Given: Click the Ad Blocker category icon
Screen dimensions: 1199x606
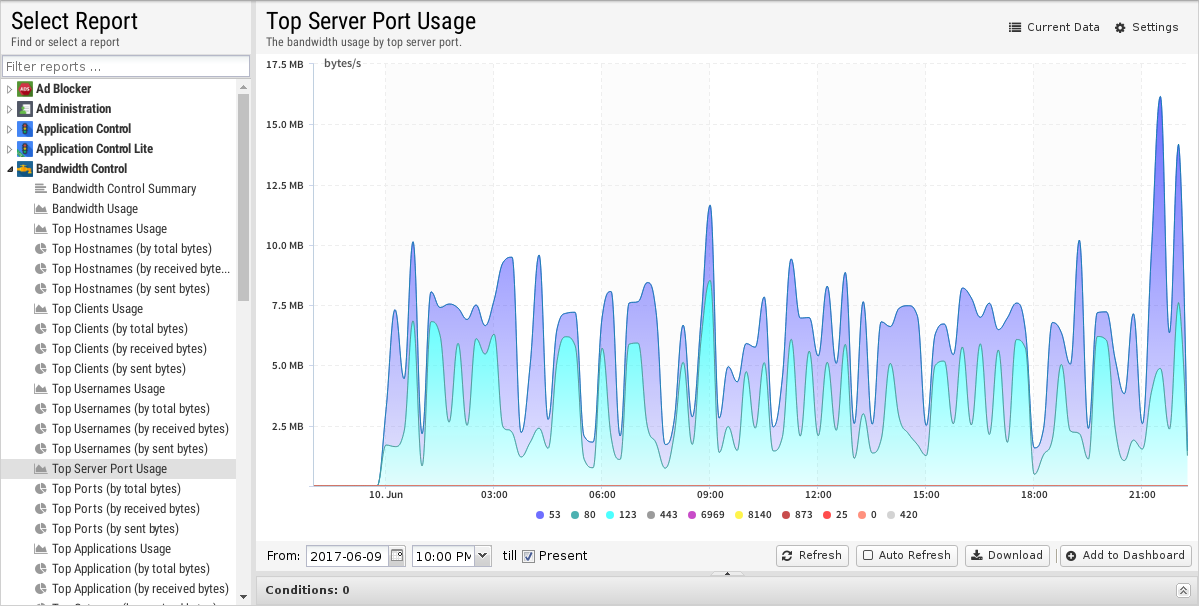Looking at the screenshot, I should coord(25,89).
